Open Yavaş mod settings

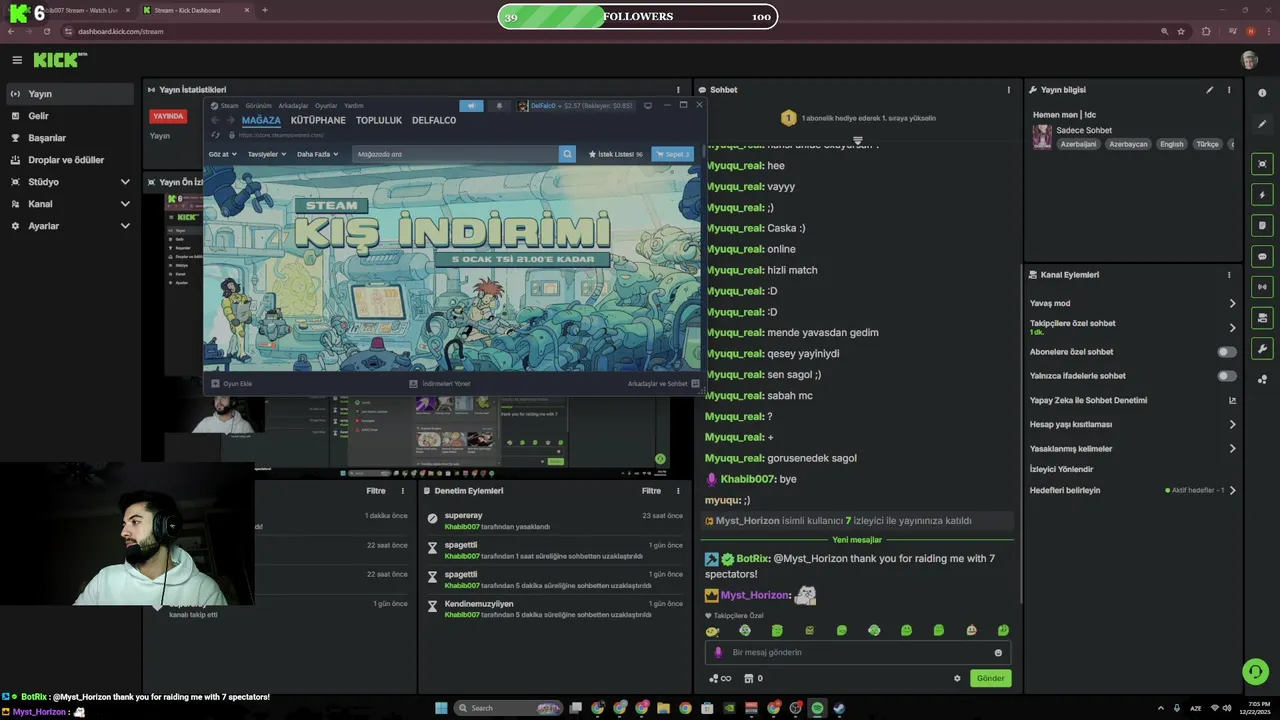tap(1133, 303)
